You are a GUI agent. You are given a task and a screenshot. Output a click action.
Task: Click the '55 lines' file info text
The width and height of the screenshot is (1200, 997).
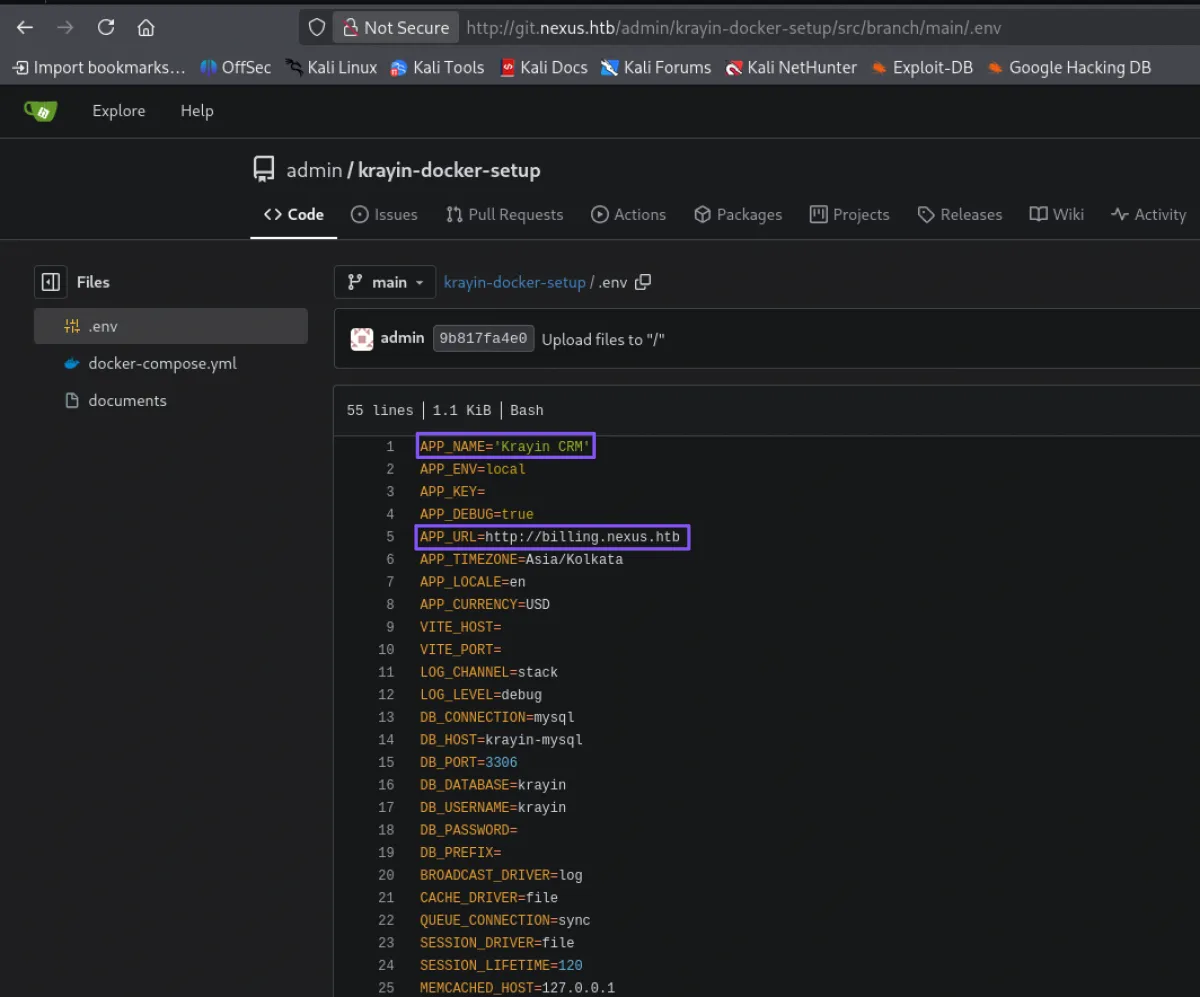point(380,410)
